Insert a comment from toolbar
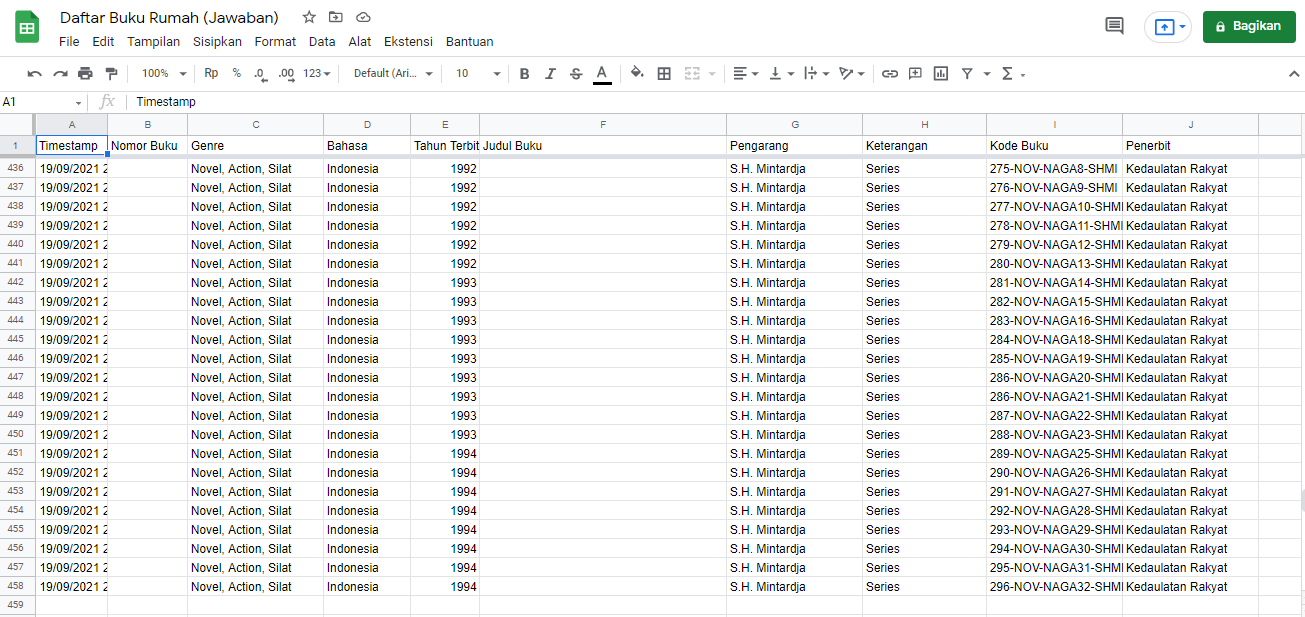Viewport: 1305px width, 617px height. pos(915,74)
